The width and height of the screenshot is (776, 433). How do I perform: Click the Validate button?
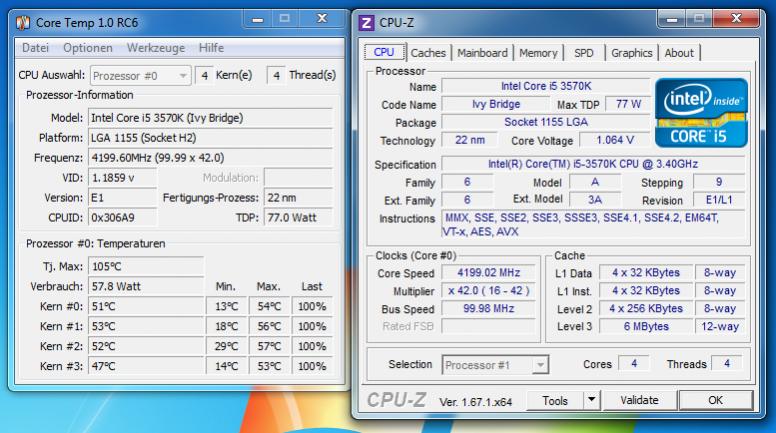click(x=639, y=400)
